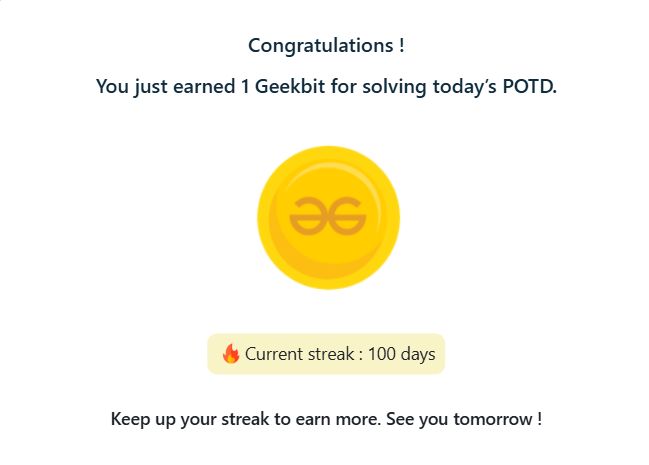
Task: Click the exclamation mark after Congratulations
Action: (401, 45)
